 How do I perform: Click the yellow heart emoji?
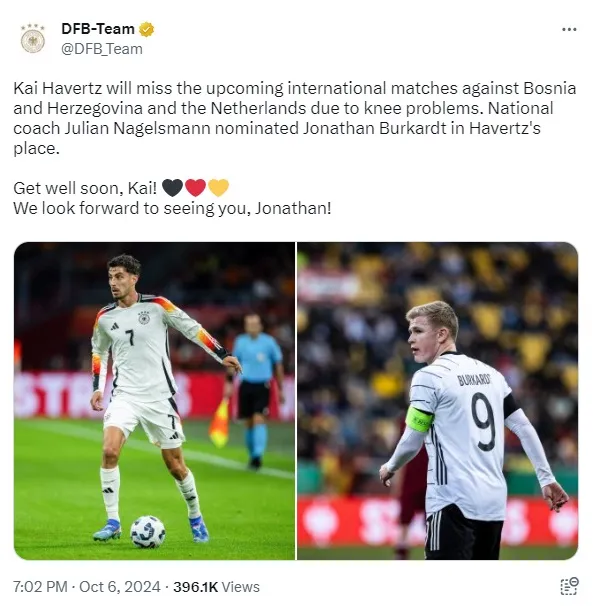point(218,188)
